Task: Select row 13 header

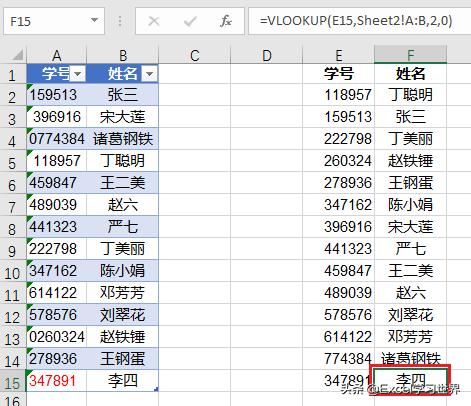Action: click(13, 338)
